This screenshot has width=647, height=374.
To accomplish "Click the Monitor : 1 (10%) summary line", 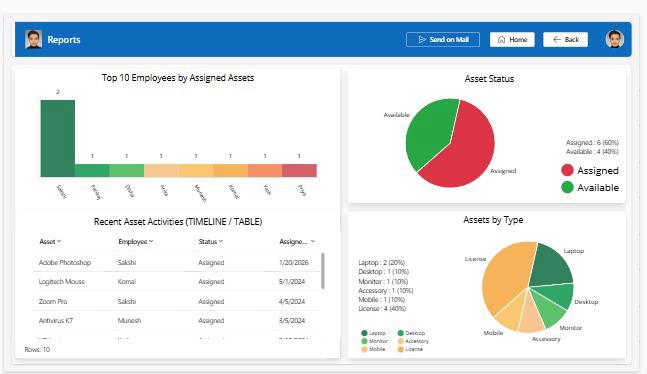I will tap(383, 281).
